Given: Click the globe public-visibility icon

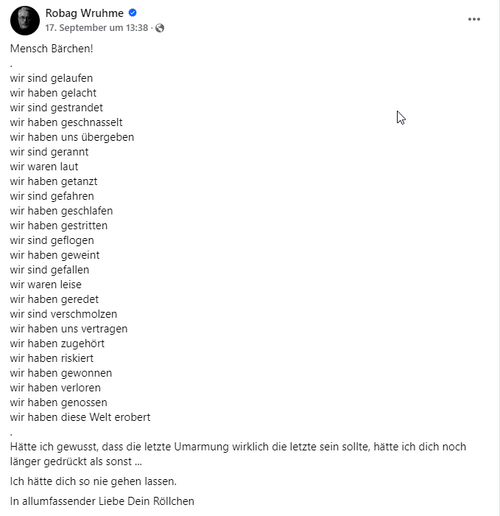Looking at the screenshot, I should point(160,28).
